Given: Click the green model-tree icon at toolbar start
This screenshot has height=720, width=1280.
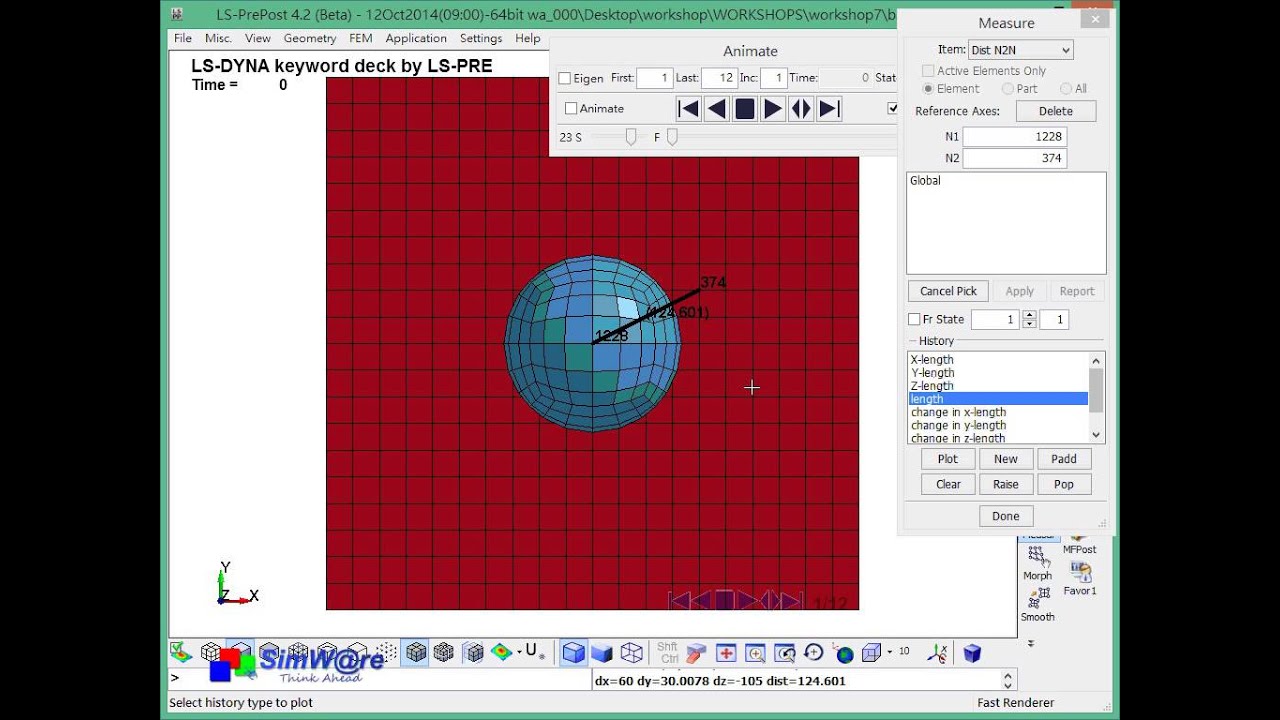Looking at the screenshot, I should click(181, 653).
